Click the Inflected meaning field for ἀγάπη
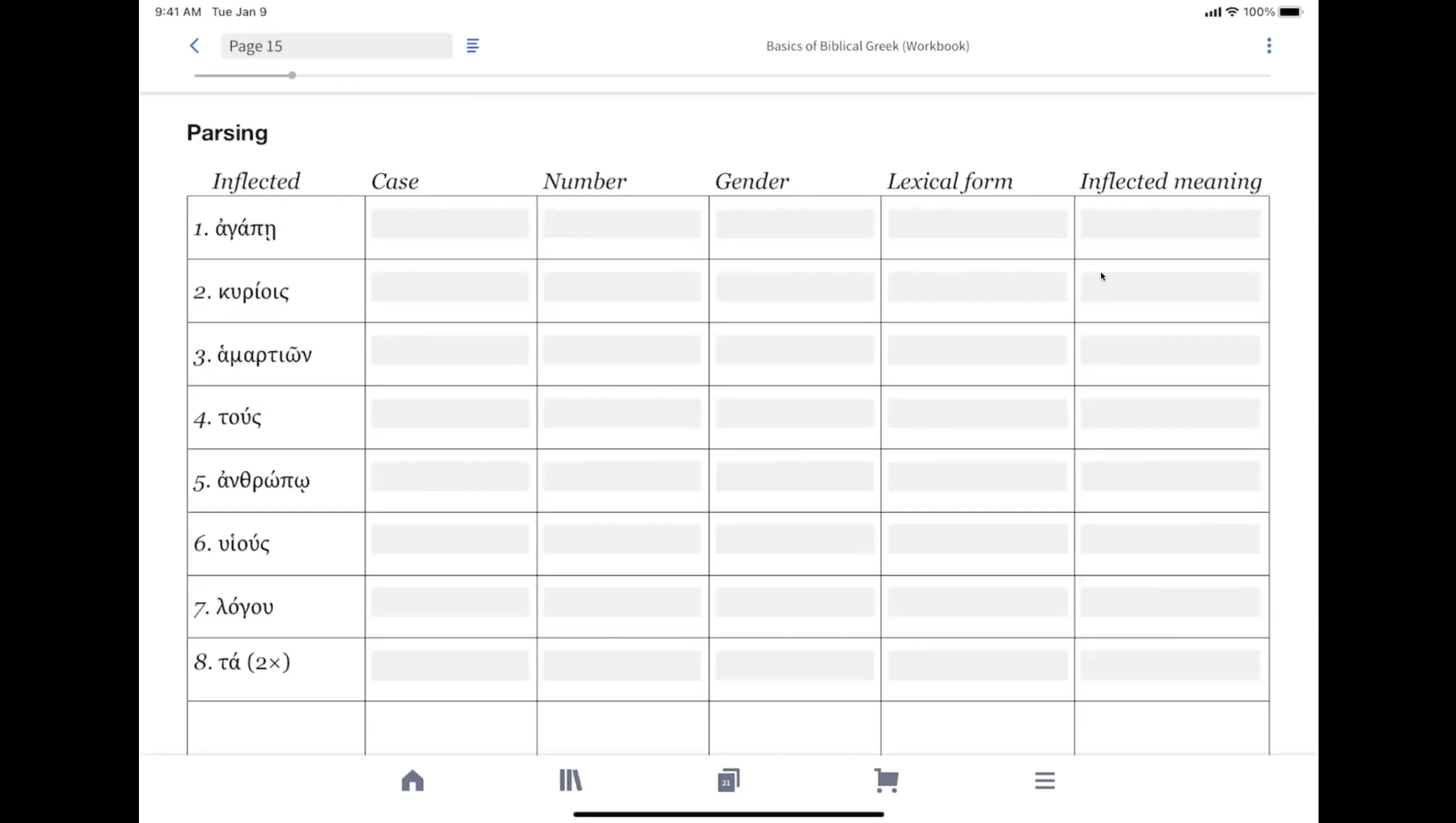 (x=1171, y=224)
